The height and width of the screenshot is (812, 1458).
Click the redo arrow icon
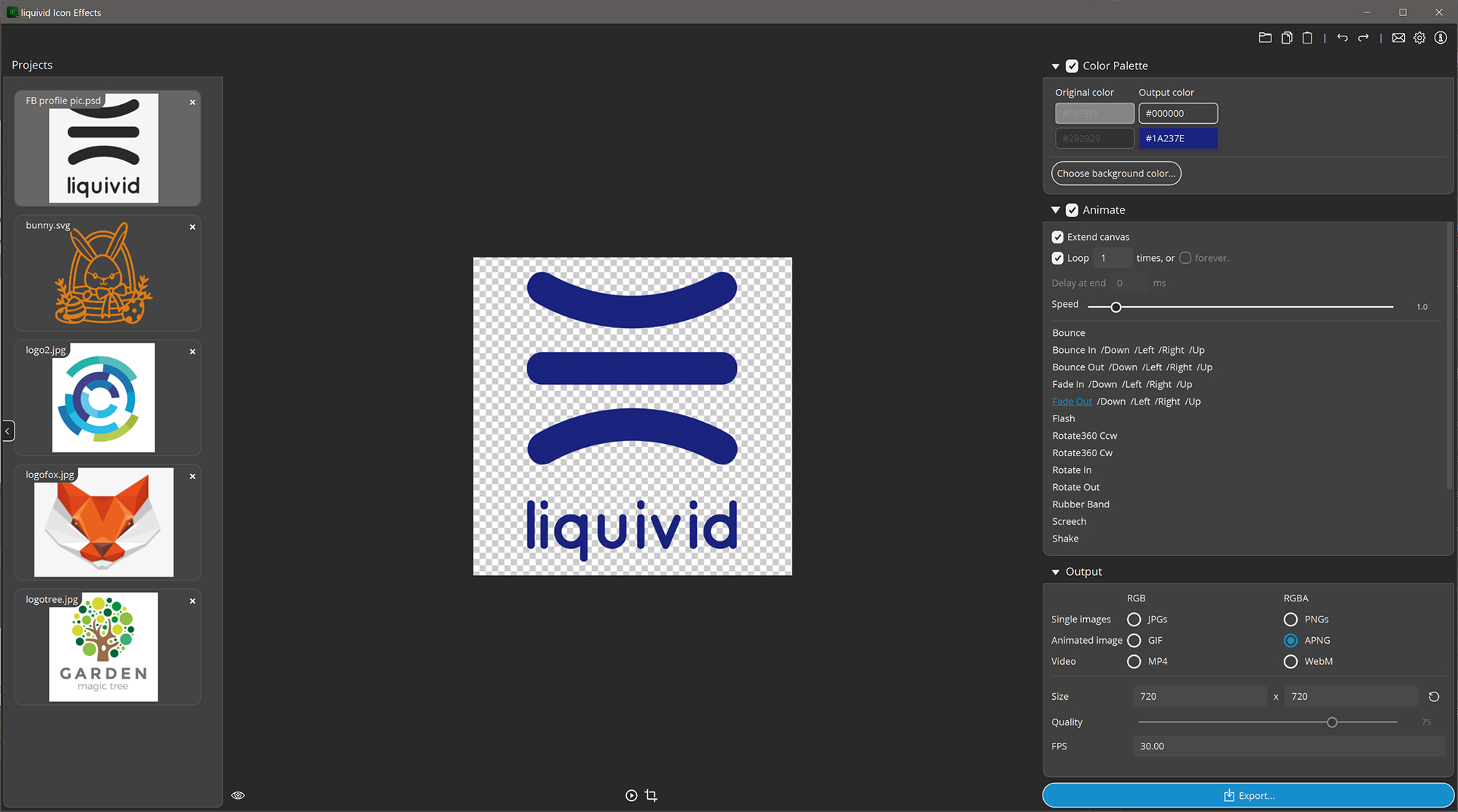coord(1363,38)
